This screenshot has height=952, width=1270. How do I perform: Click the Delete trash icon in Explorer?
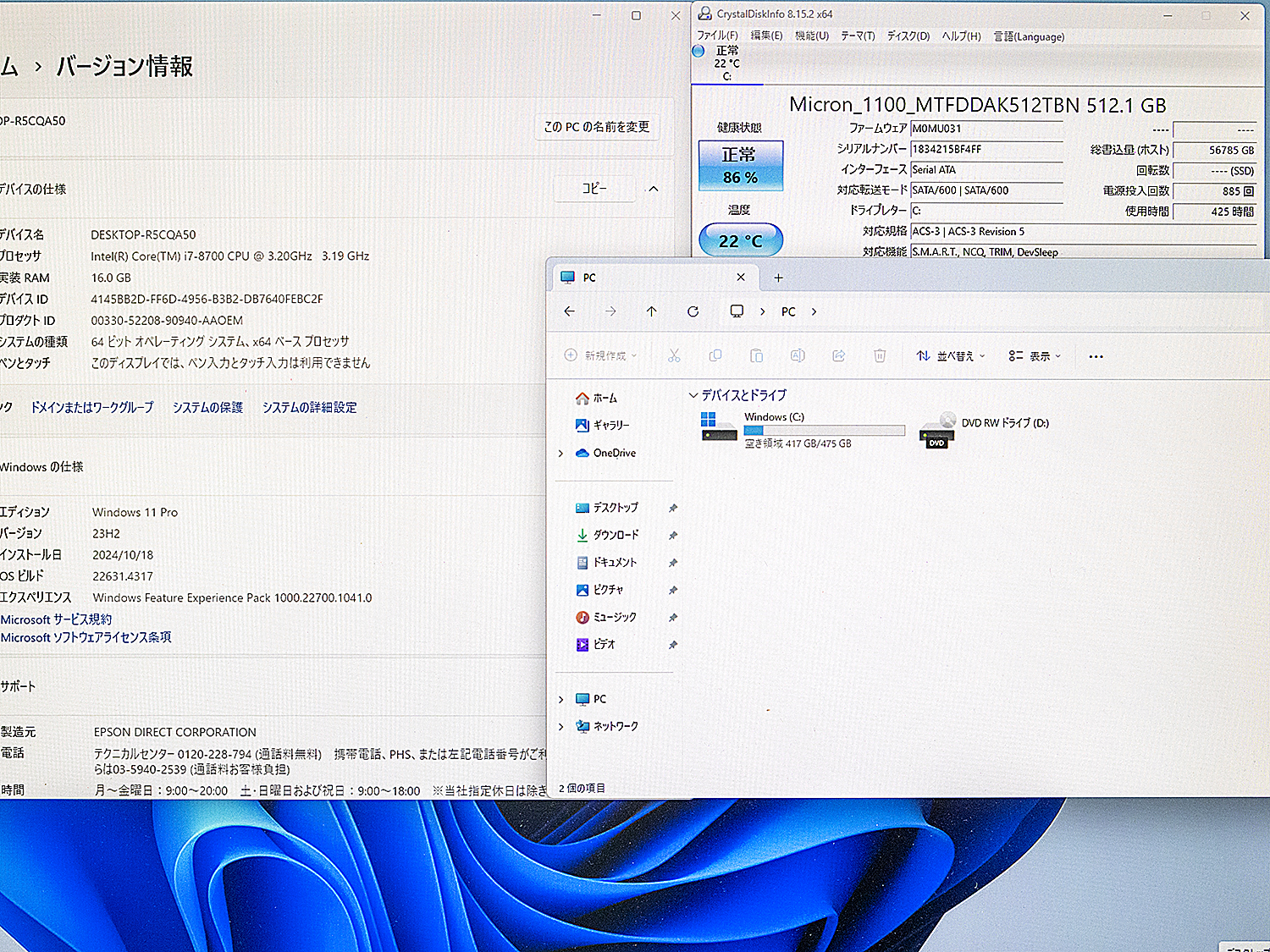pos(880,356)
